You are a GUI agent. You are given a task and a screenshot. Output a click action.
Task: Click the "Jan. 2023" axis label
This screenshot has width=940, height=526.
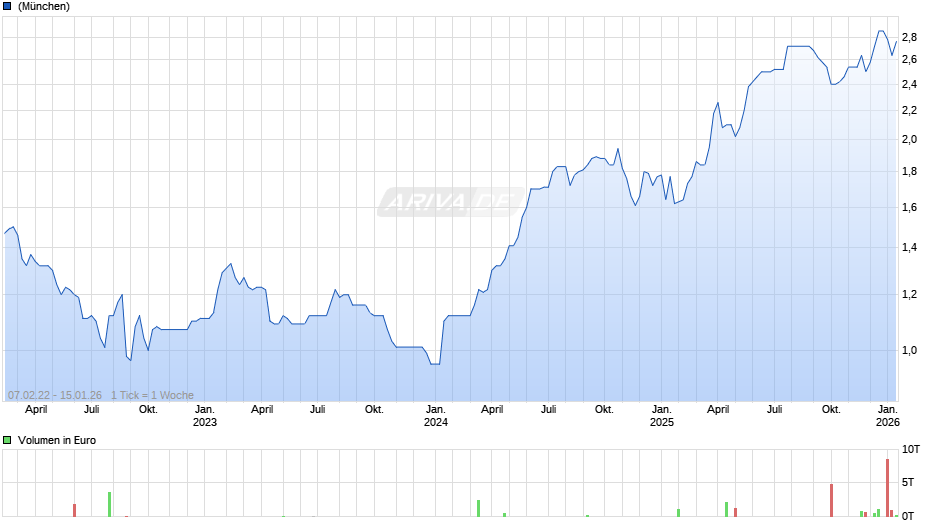click(x=204, y=416)
